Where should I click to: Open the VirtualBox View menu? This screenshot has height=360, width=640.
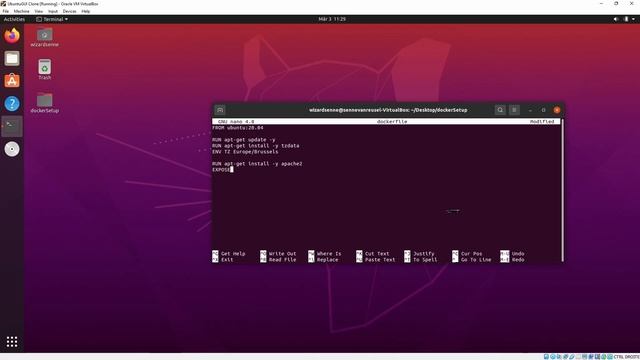pos(38,11)
